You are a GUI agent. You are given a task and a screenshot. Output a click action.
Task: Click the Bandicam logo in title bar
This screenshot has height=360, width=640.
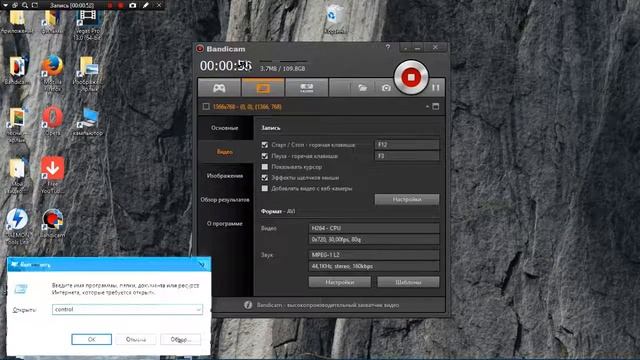pos(200,49)
